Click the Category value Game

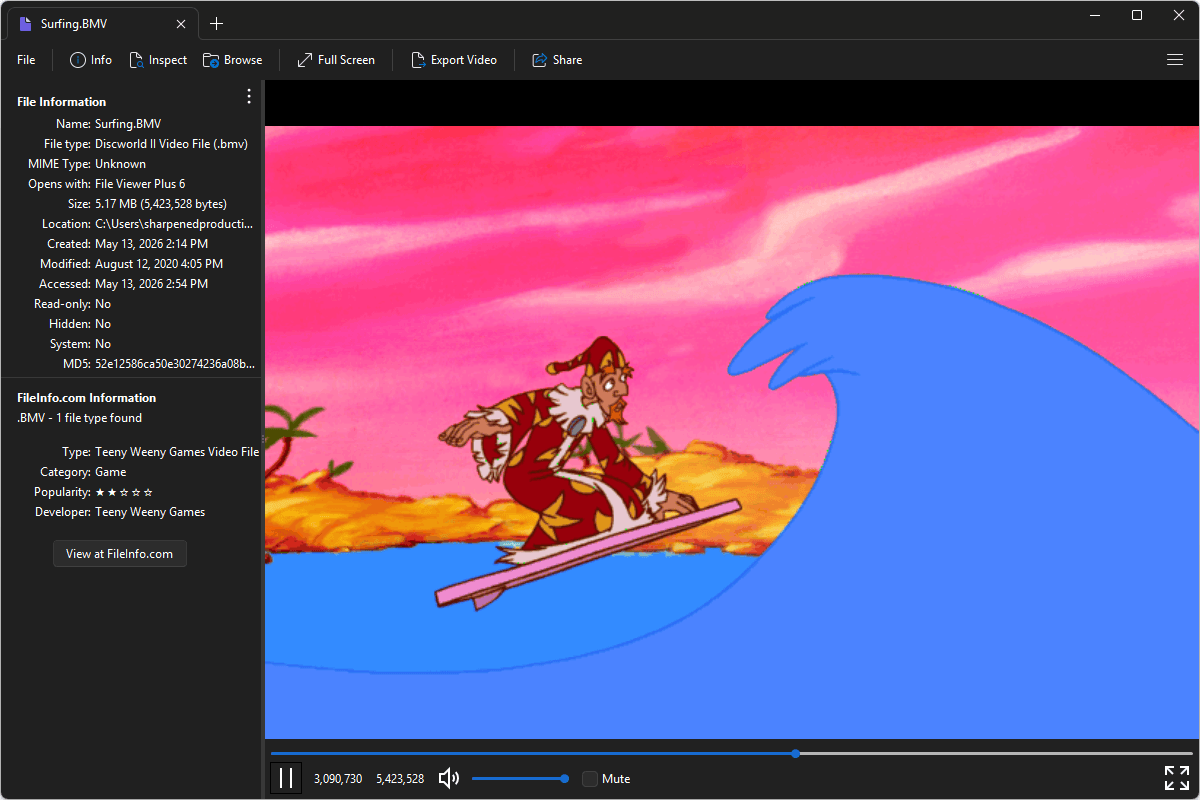(110, 472)
